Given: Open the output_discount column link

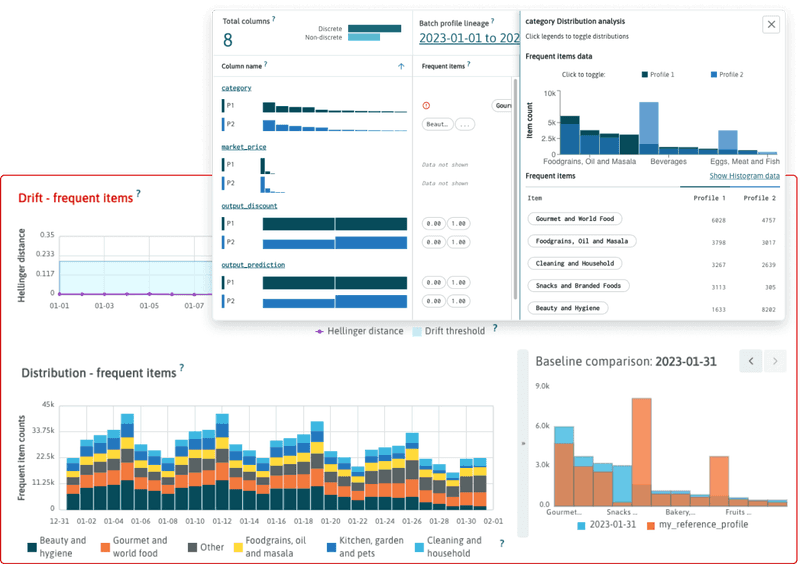Looking at the screenshot, I should 249,206.
